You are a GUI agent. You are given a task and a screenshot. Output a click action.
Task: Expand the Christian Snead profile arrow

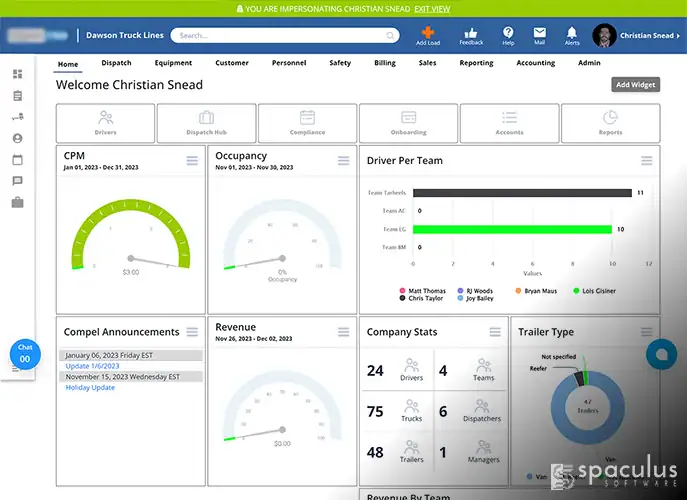tap(678, 35)
